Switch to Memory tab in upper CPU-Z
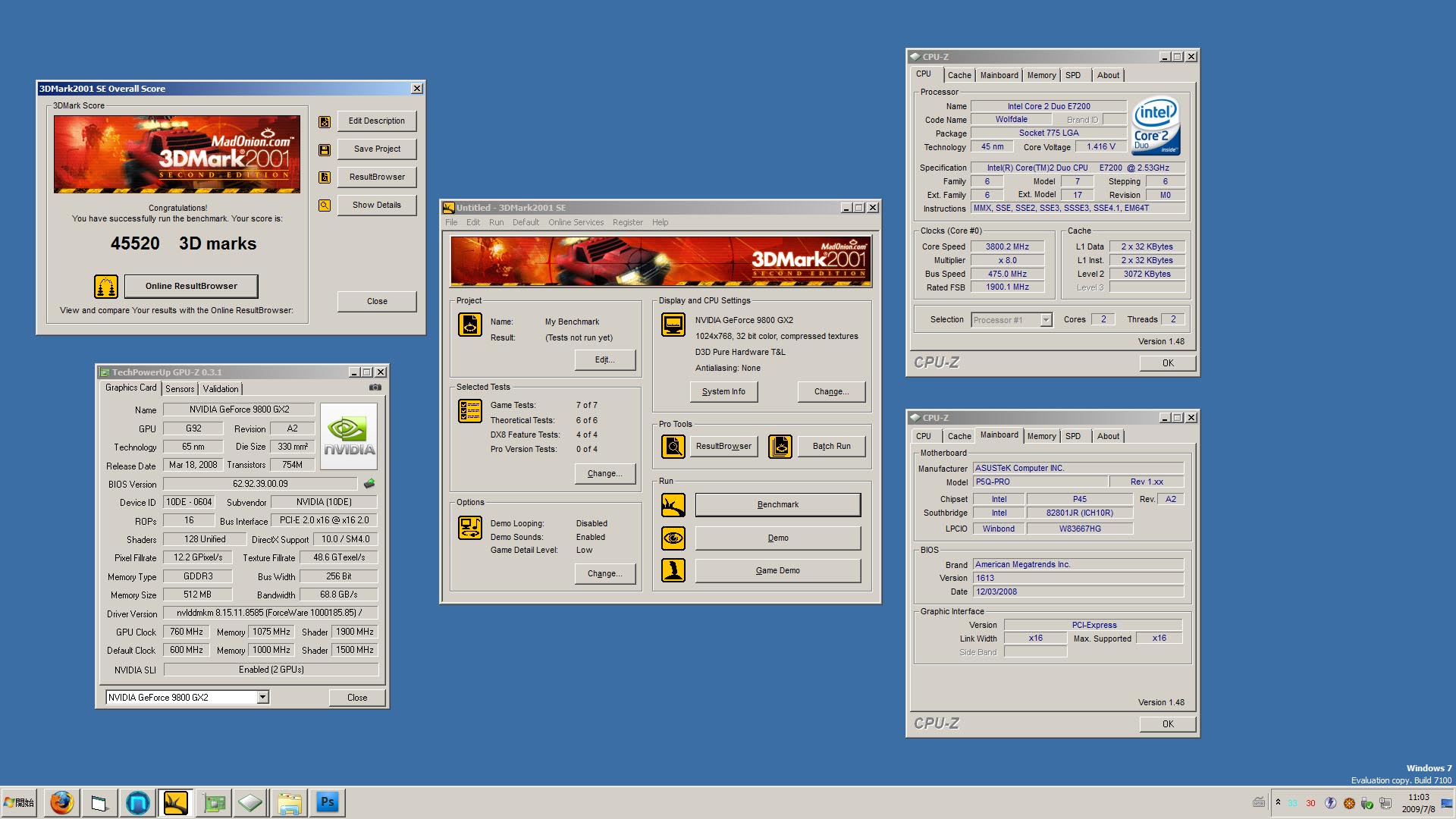The width and height of the screenshot is (1456, 819). point(1041,76)
